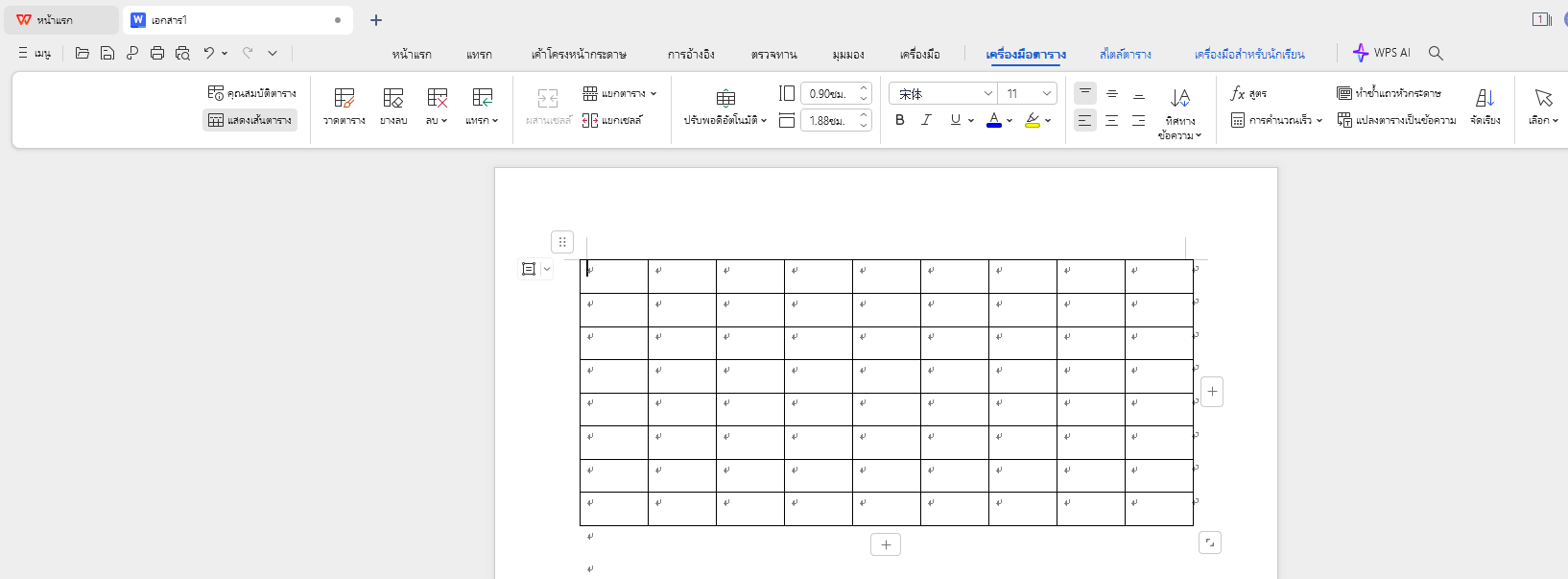
Task: Set cell vertical alignment to middle
Action: pyautogui.click(x=1112, y=93)
